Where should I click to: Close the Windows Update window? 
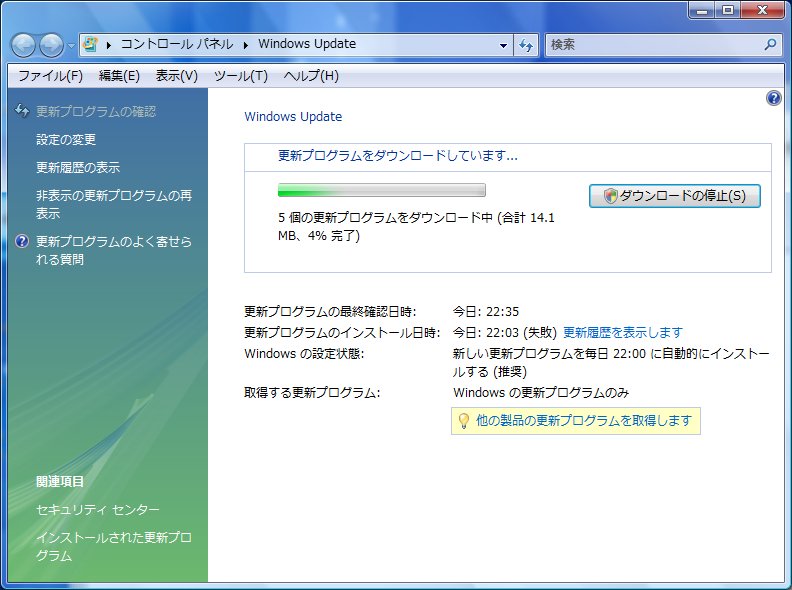[763, 10]
